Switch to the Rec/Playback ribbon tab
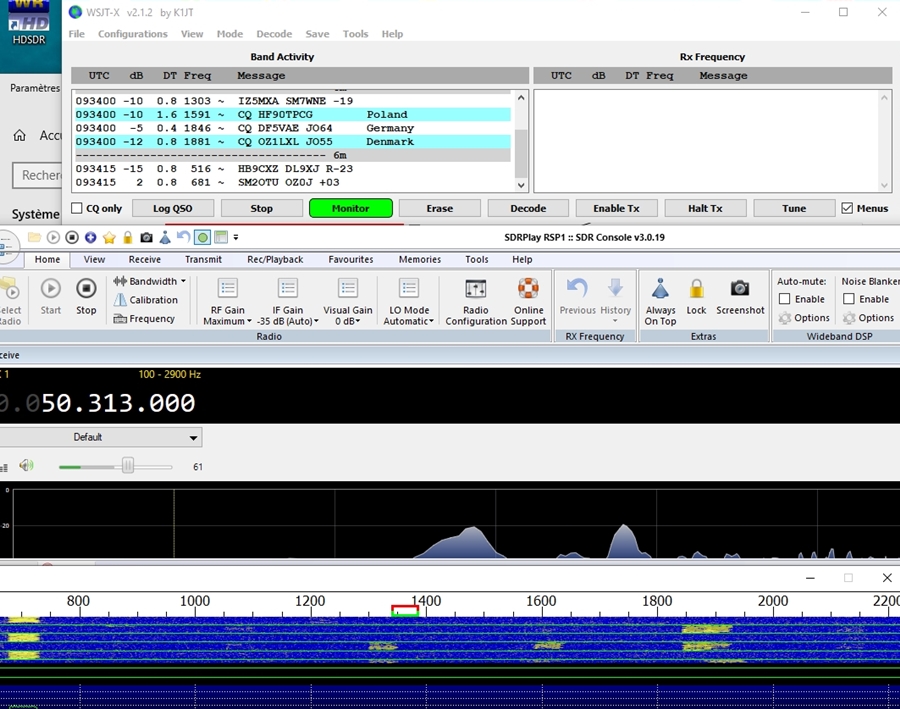This screenshot has height=709, width=900. click(275, 259)
